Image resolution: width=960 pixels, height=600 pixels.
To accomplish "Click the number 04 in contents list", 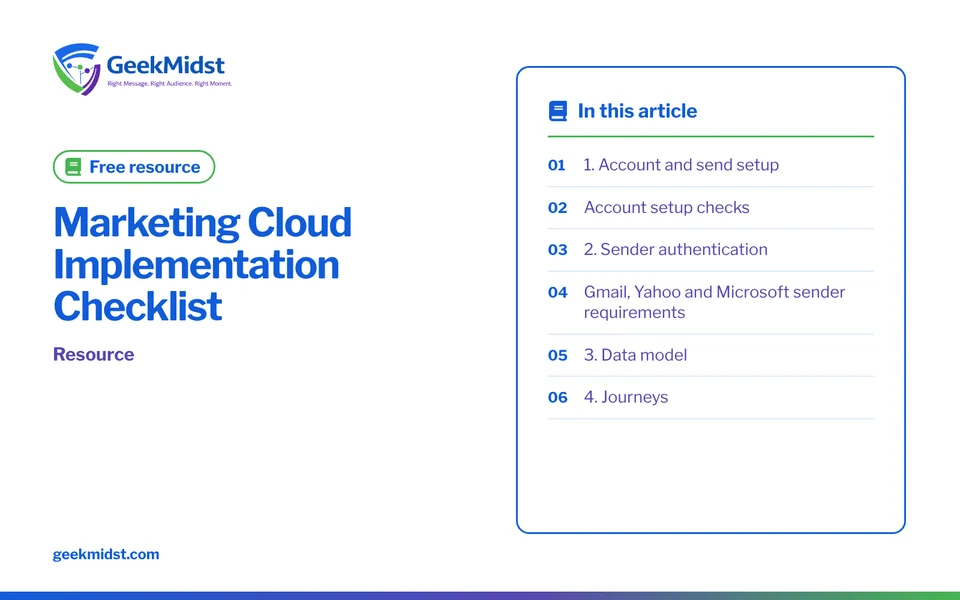I will (x=558, y=292).
